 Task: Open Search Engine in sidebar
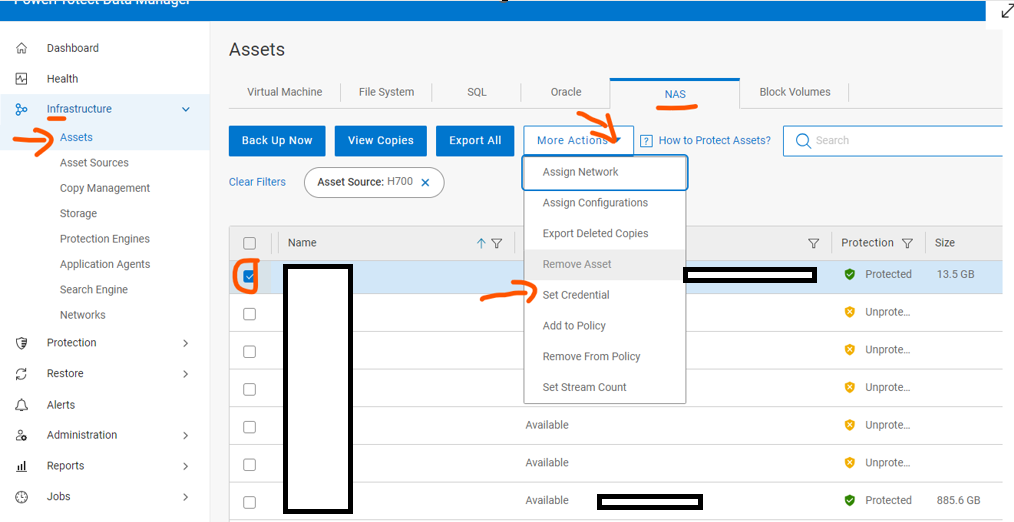tap(94, 290)
